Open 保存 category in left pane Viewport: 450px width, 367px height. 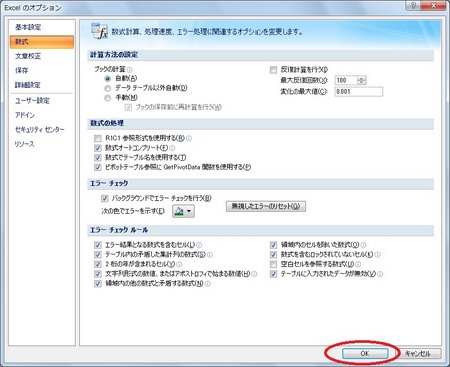42,70
